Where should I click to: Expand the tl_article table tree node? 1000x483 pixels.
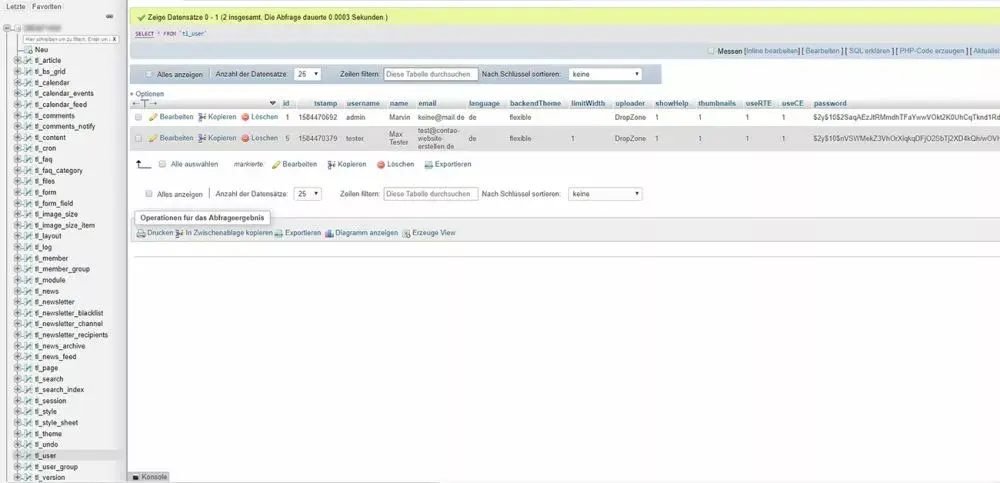tap(18, 60)
